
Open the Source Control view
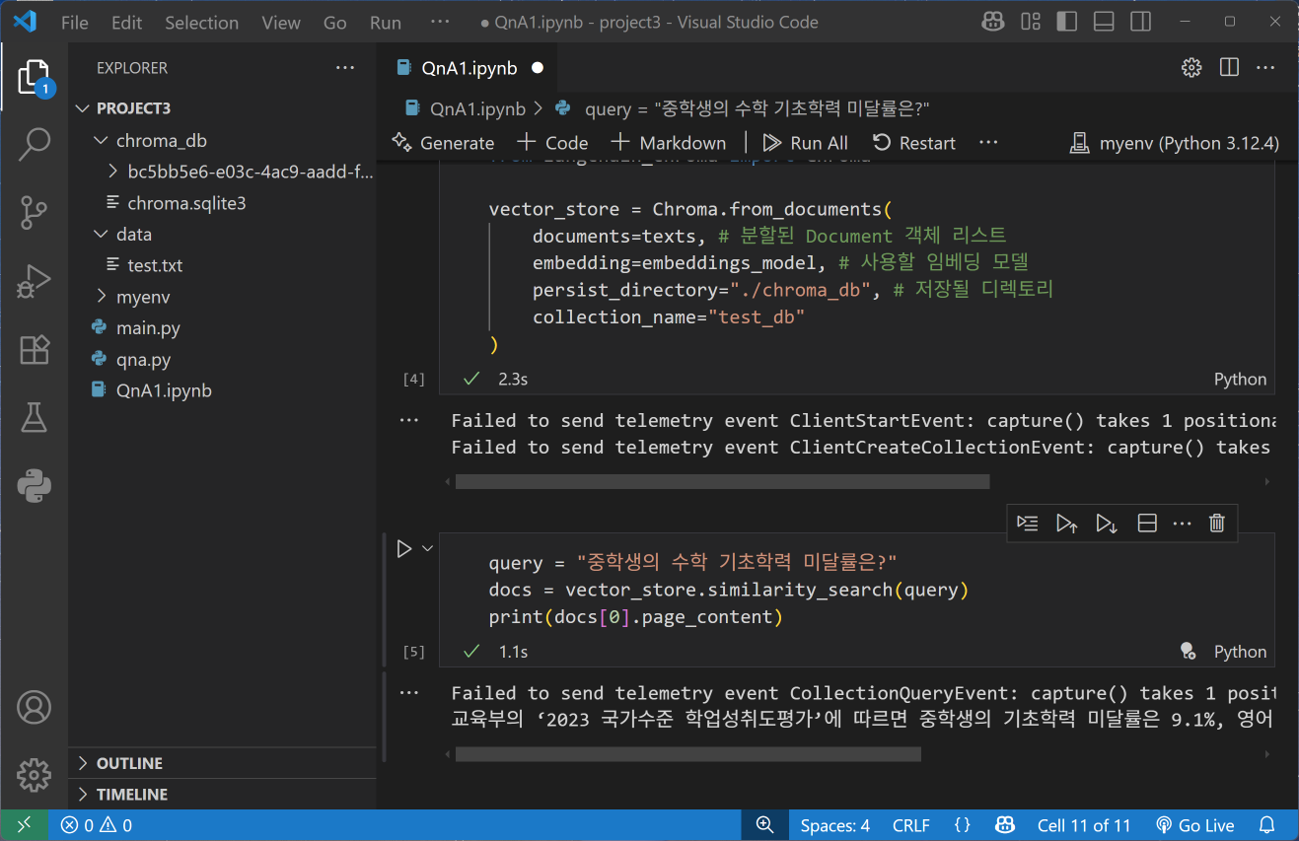[x=34, y=212]
